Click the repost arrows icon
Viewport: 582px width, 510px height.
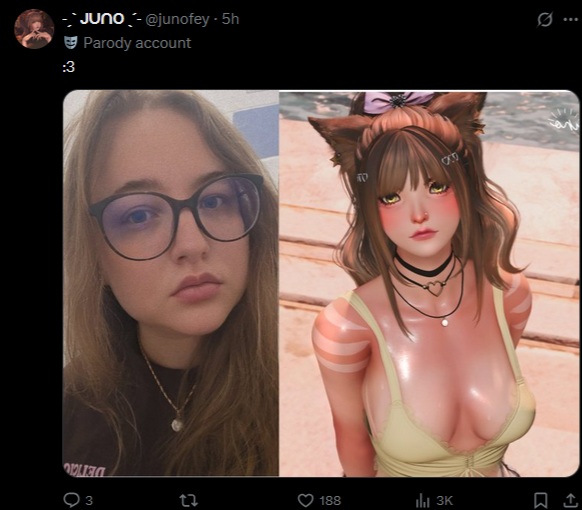point(189,500)
